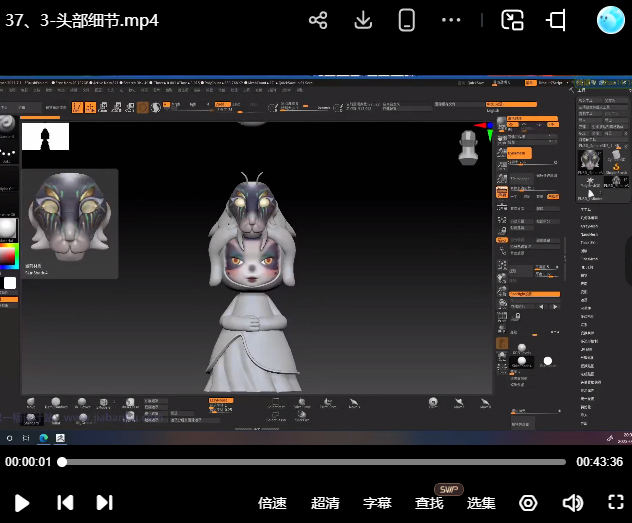Expand the 超清 video quality selector

[x=325, y=503]
